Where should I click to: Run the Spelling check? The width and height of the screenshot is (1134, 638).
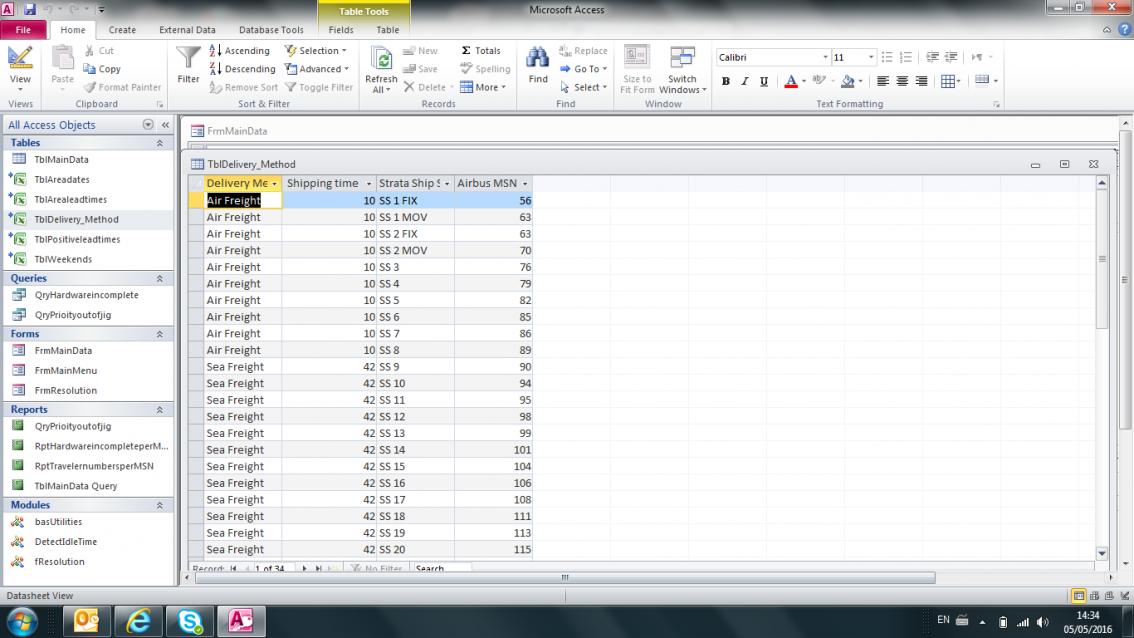coord(485,69)
